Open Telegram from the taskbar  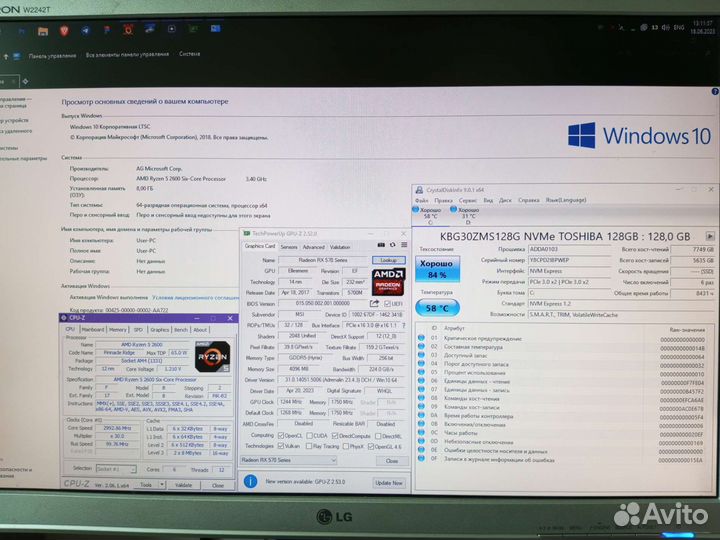pos(85,30)
